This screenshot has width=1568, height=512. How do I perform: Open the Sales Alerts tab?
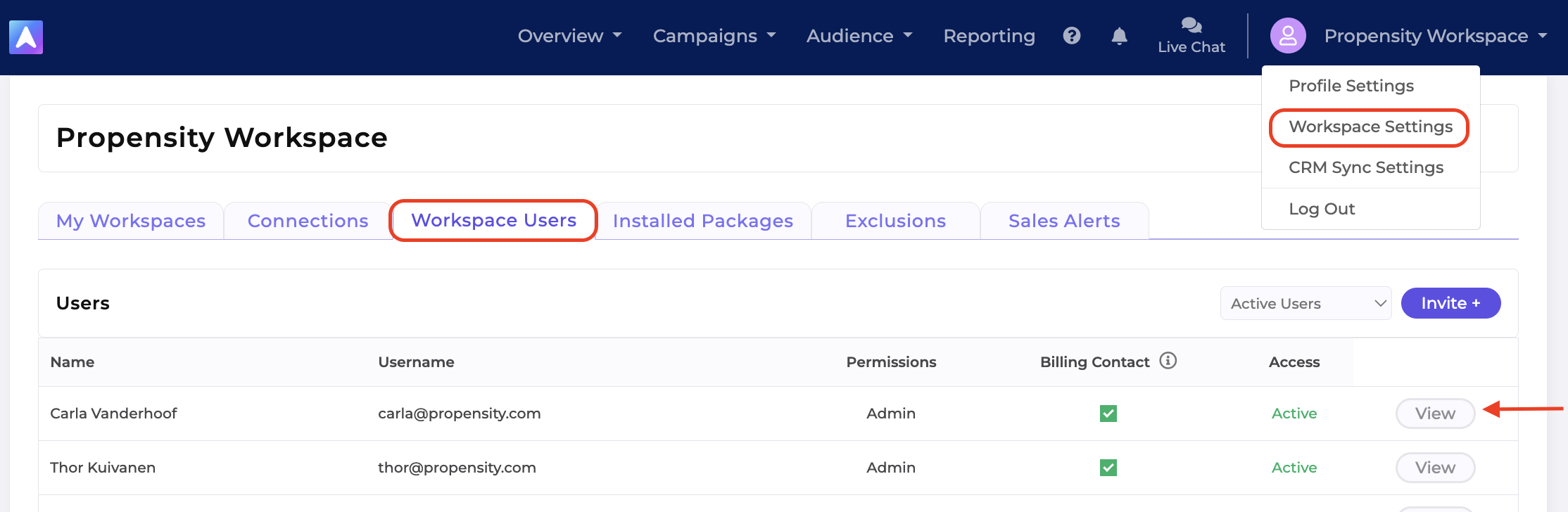[x=1064, y=221]
